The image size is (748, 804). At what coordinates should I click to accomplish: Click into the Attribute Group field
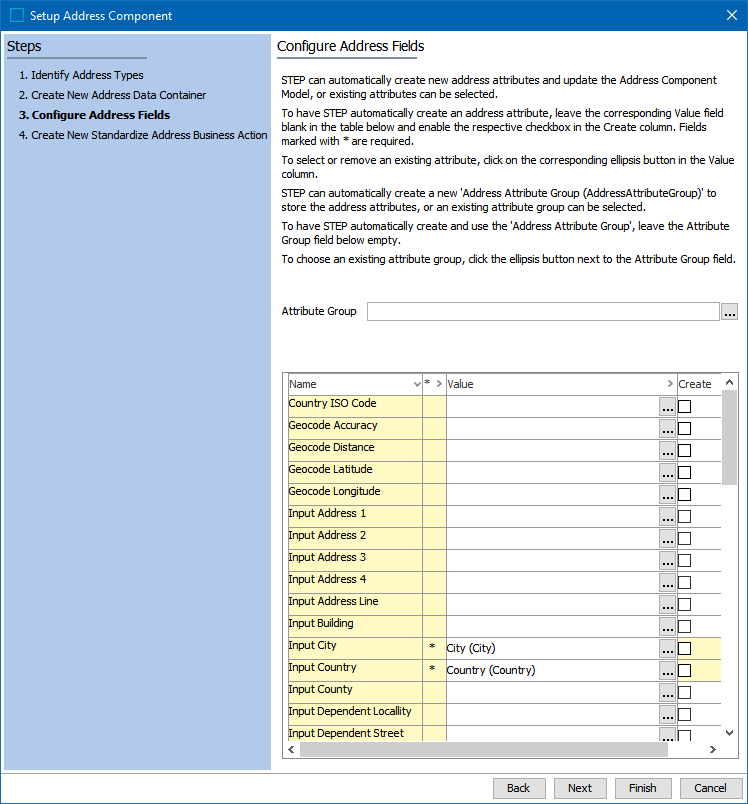point(543,311)
